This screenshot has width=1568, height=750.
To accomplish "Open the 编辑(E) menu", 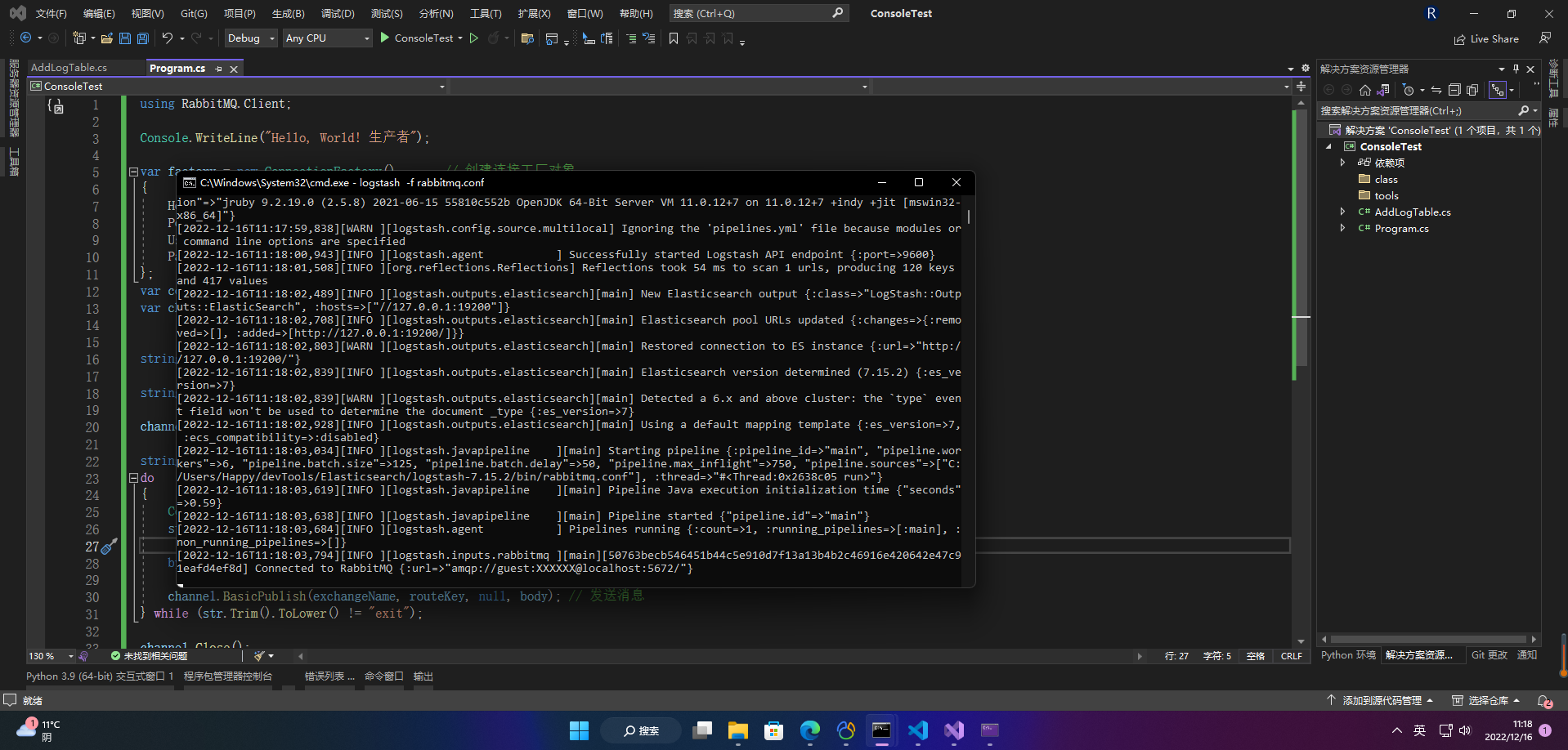I will [99, 13].
